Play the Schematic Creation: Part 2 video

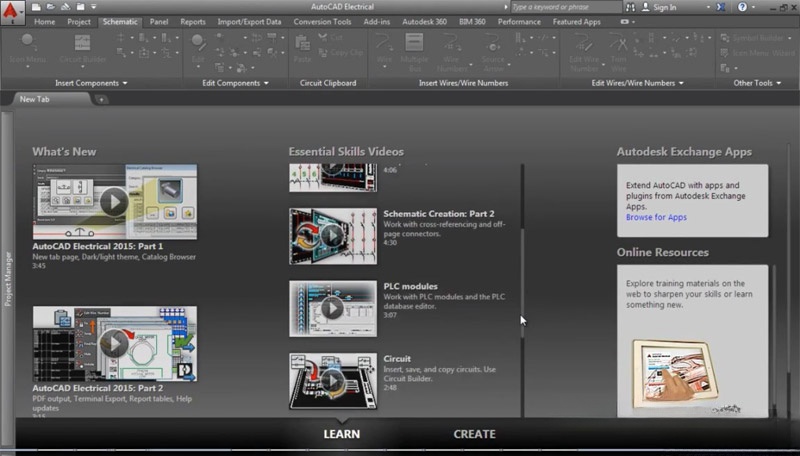333,236
